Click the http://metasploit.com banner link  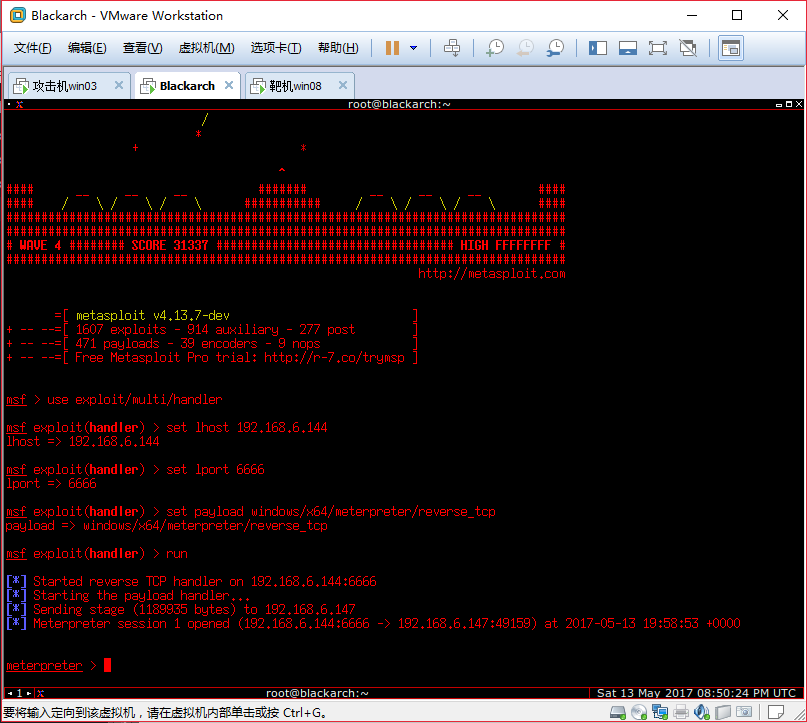pos(492,273)
